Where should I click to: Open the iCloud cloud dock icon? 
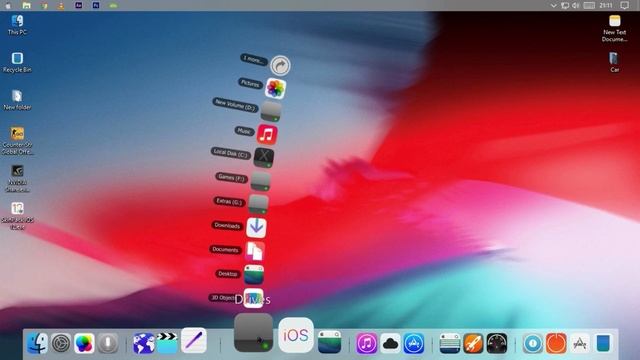pos(390,343)
